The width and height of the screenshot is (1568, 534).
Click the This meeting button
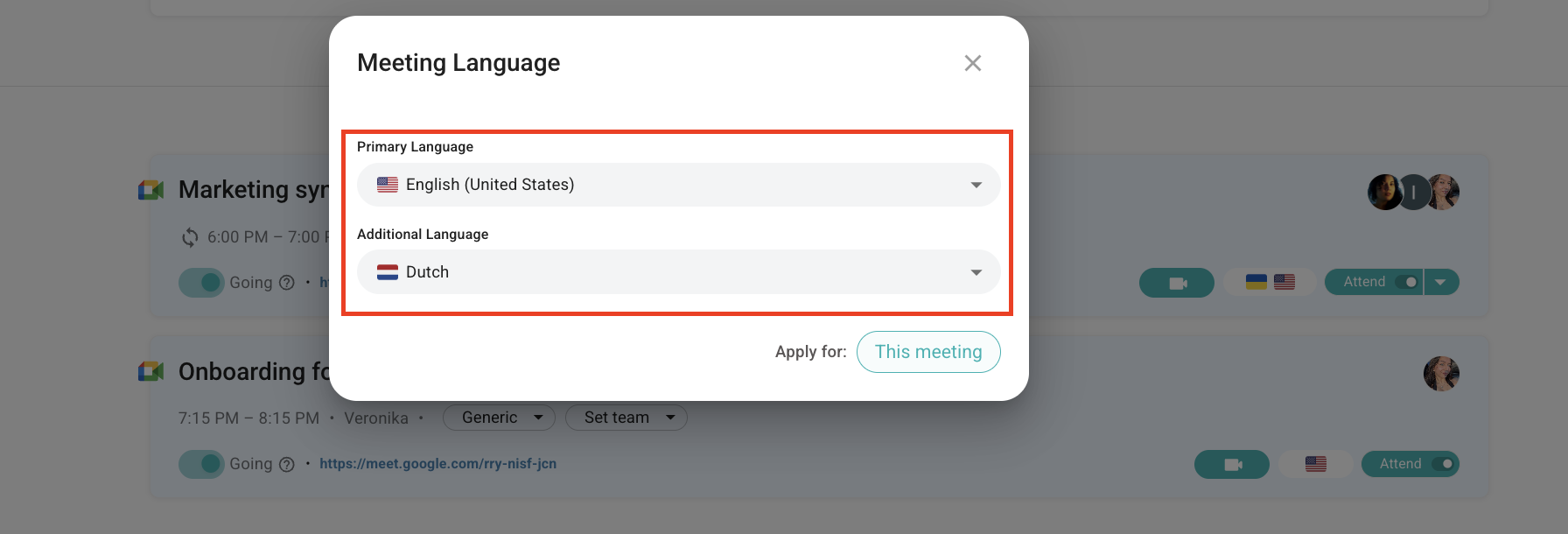click(x=928, y=352)
